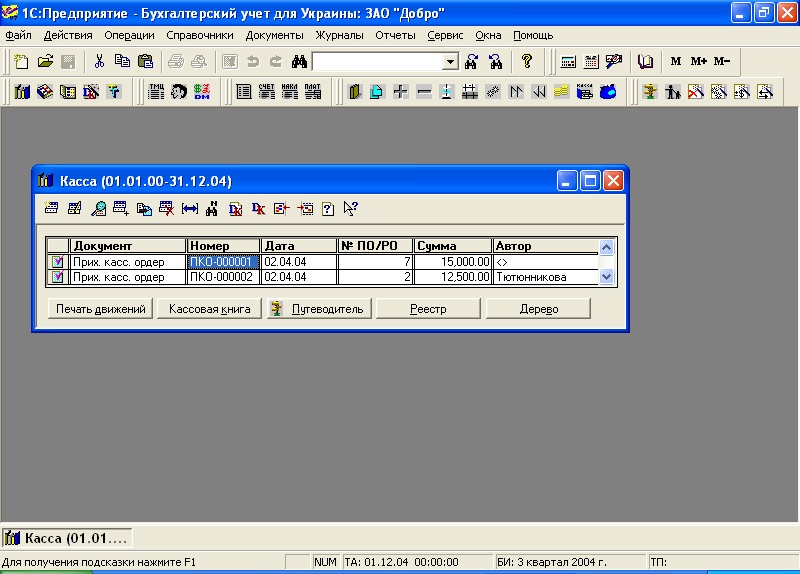Screen dimensions: 800x574
Task: Click the binoculars Find icon beside the search box
Action: [299, 62]
